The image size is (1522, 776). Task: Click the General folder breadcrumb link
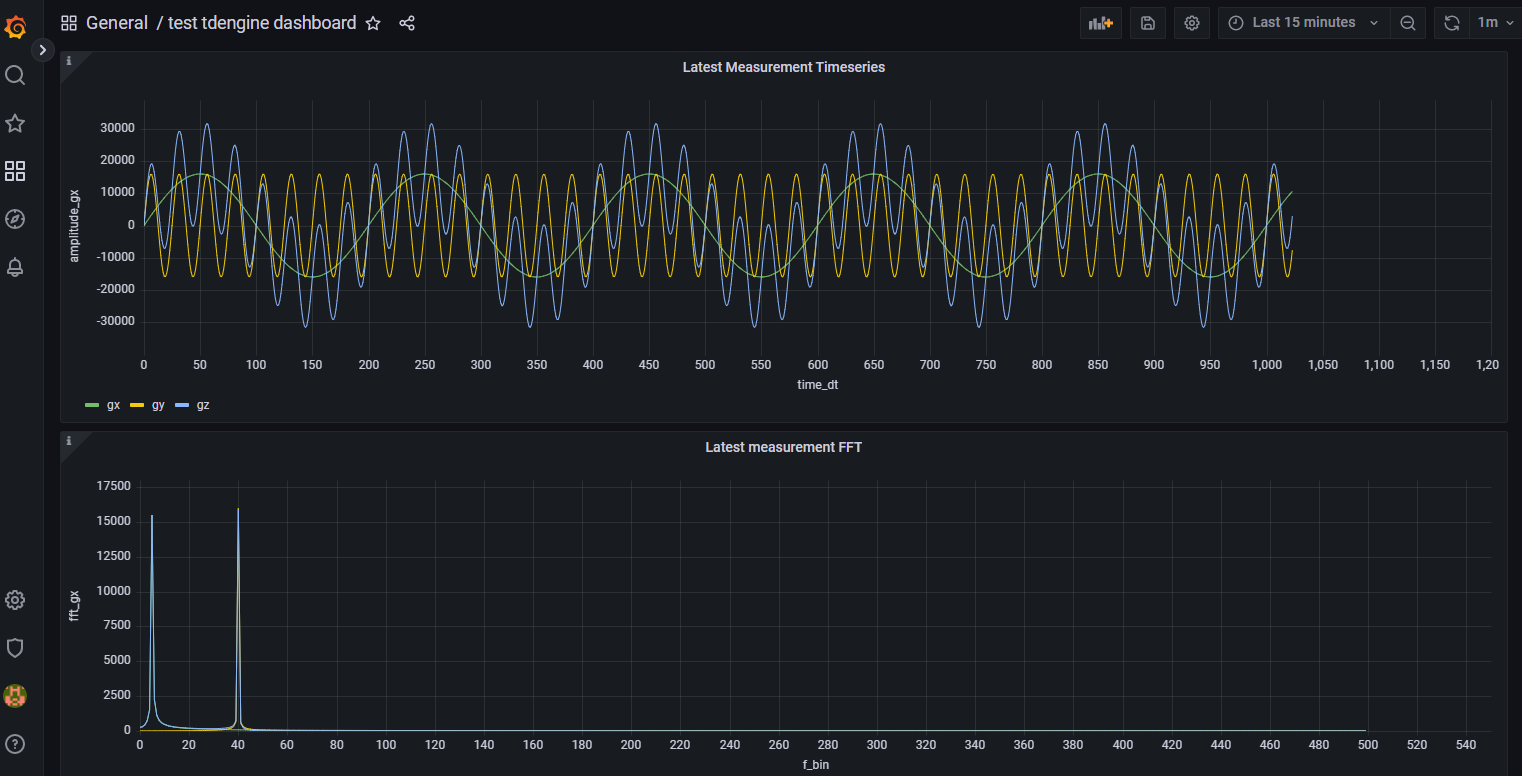[117, 23]
